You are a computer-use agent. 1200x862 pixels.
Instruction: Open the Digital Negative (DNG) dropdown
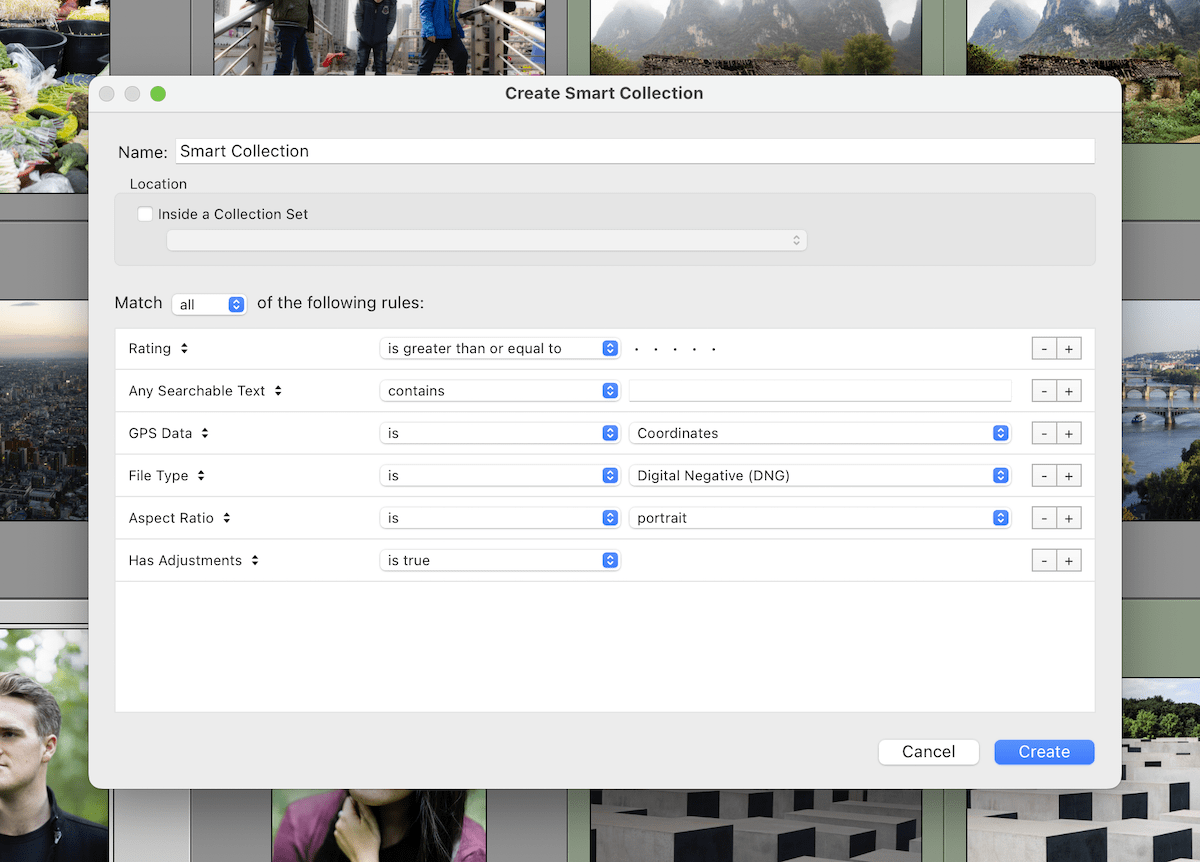pos(819,475)
